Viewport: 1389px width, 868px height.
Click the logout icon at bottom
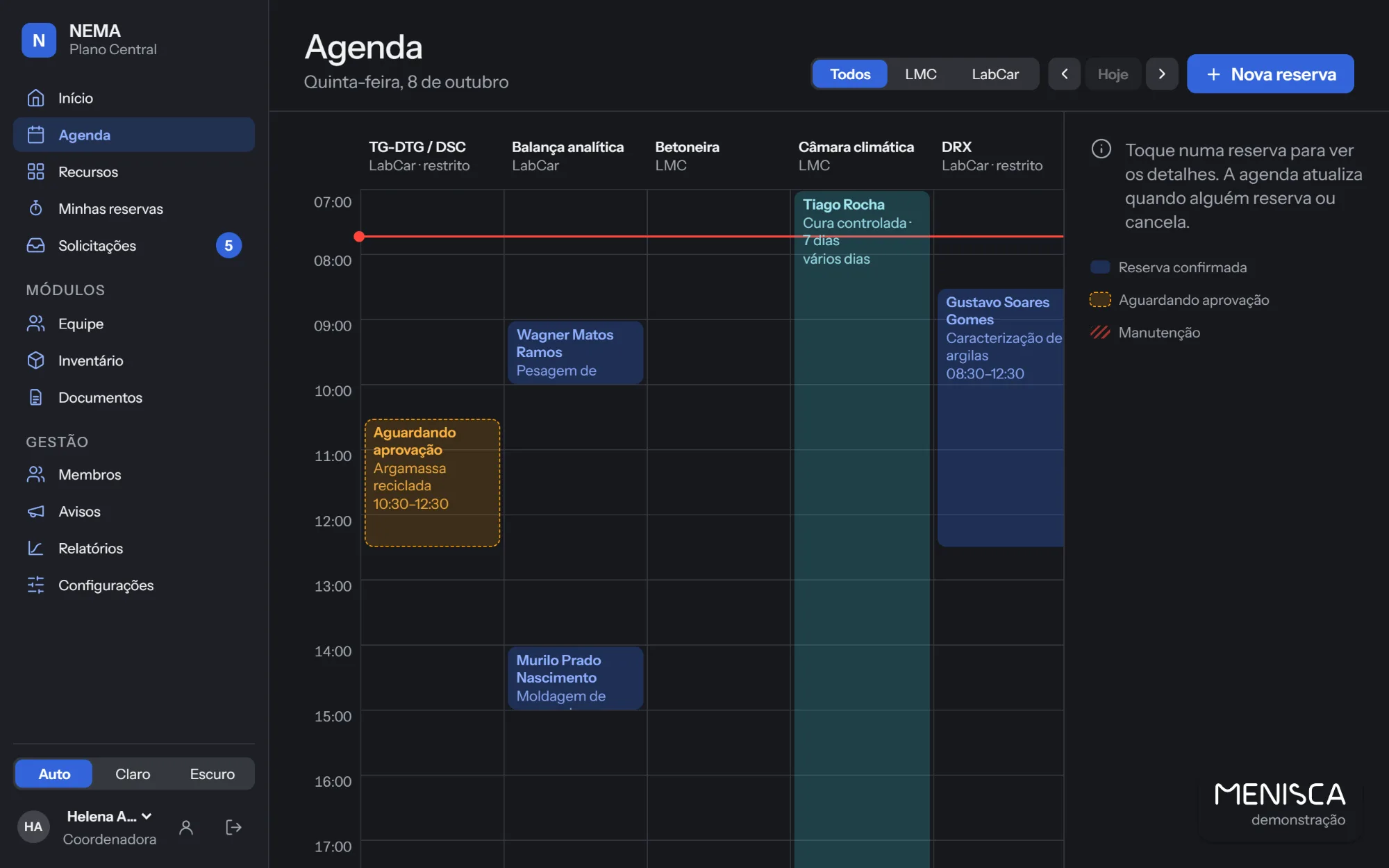[x=233, y=827]
